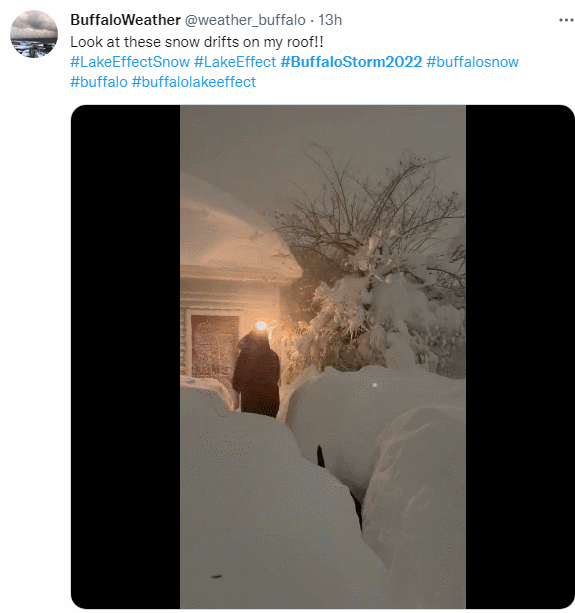
Task: Follow the #LakeEffect hashtag
Action: [235, 62]
